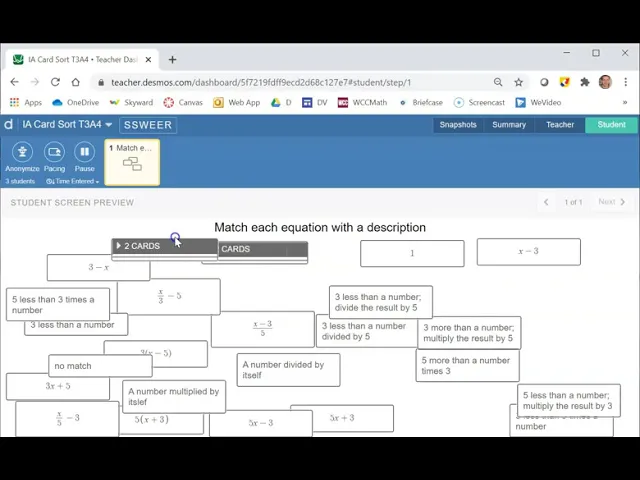The image size is (640, 480).
Task: Select the (x − 3)/5 fraction card
Action: 263,329
